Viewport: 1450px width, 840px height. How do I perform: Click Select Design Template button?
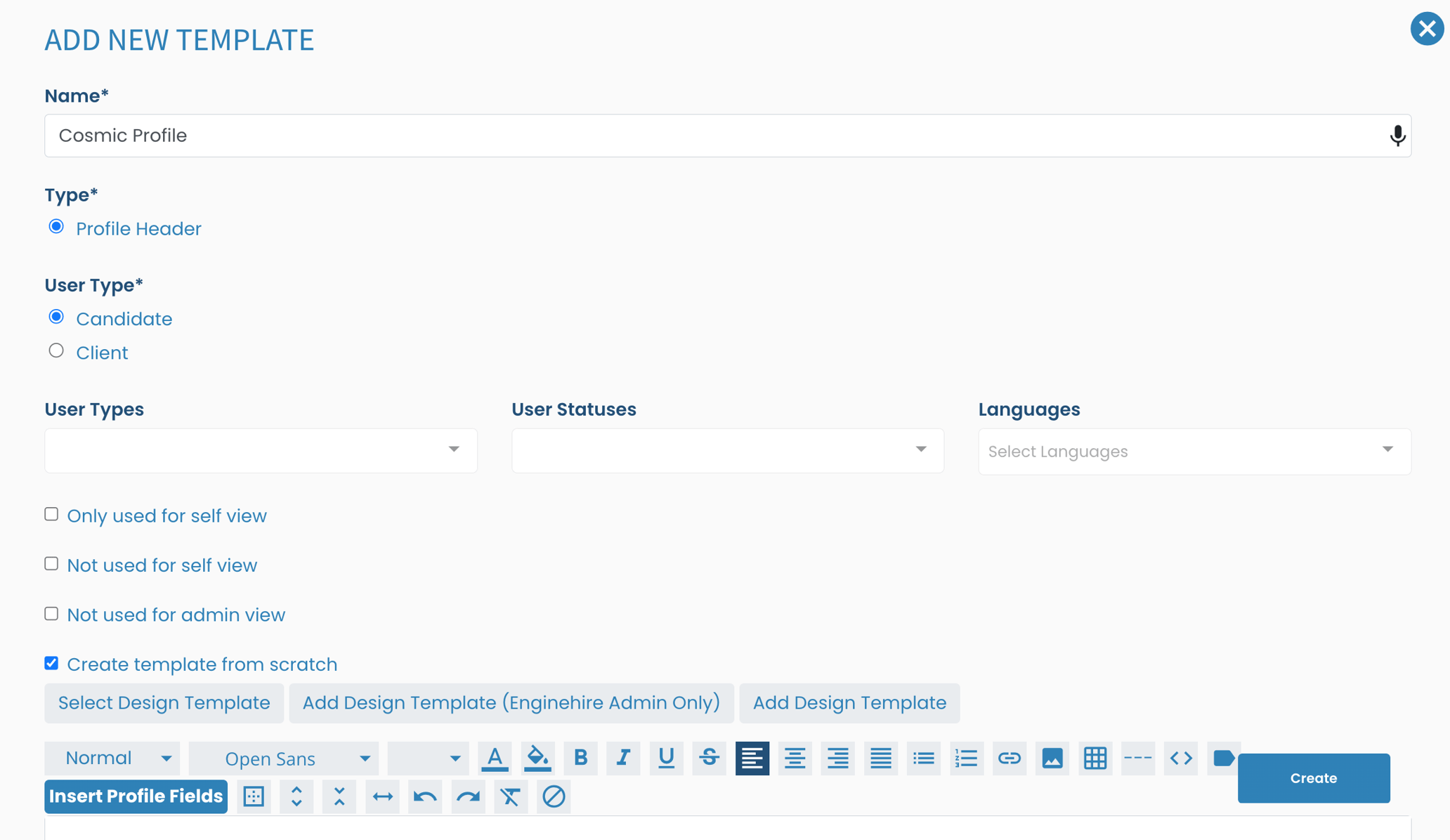(164, 703)
